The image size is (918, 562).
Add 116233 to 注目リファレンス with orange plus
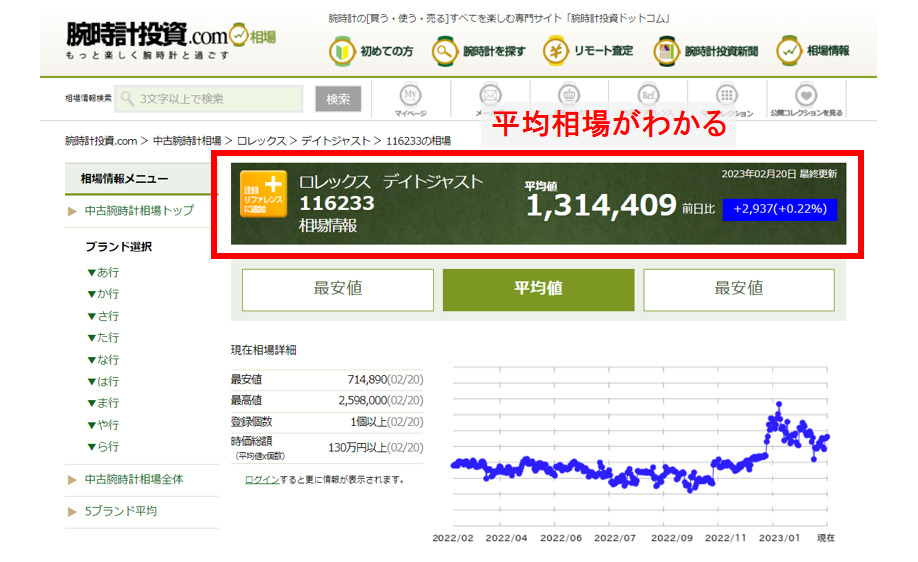263,194
